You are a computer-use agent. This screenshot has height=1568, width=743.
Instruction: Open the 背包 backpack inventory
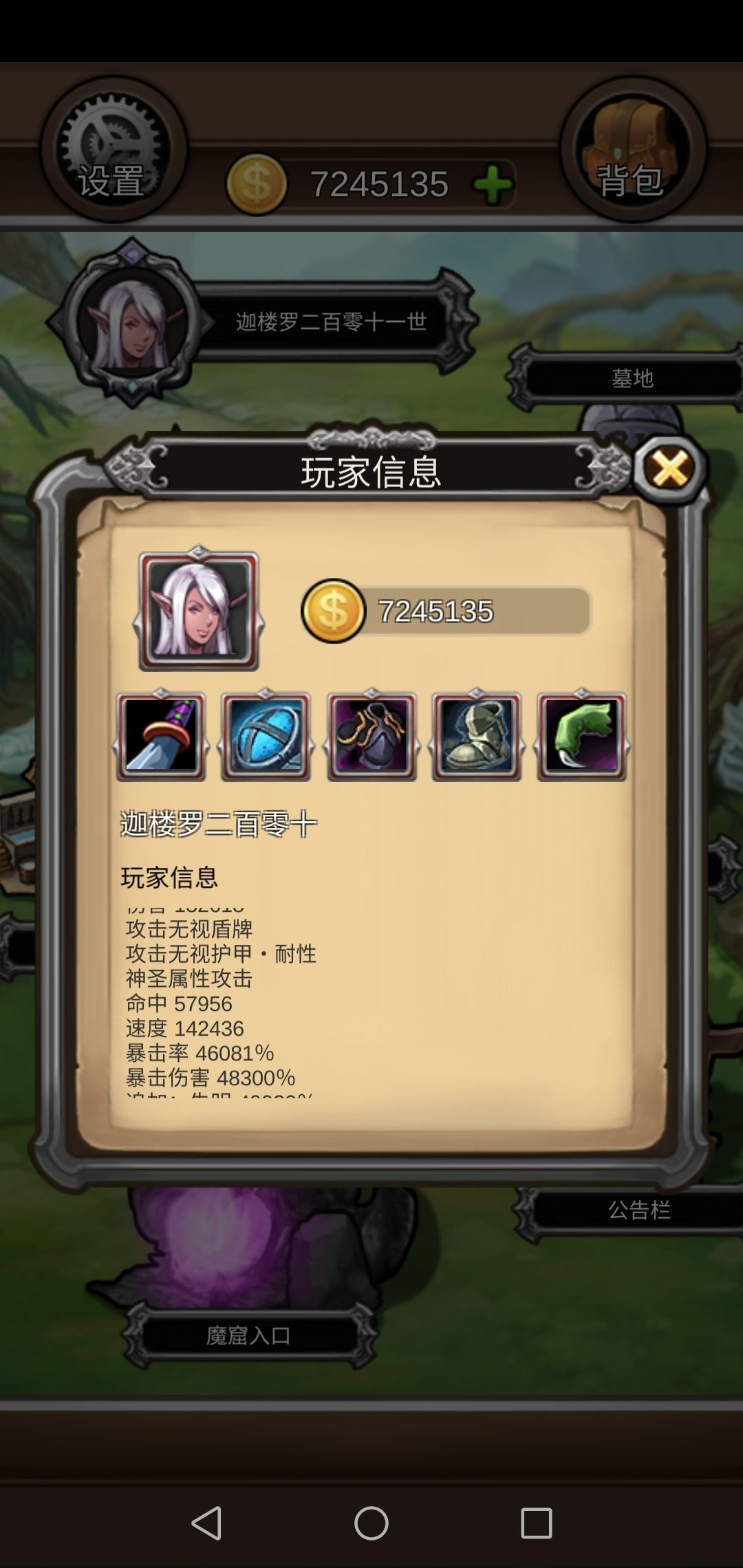pyautogui.click(x=632, y=149)
